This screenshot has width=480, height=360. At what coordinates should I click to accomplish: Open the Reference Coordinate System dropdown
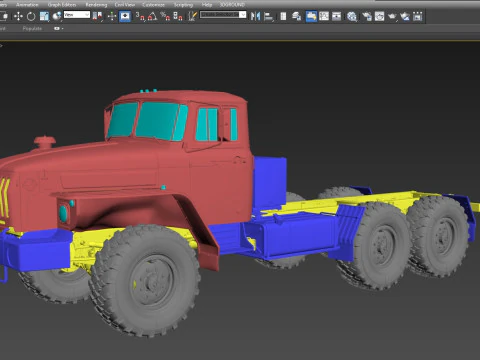[x=77, y=15]
